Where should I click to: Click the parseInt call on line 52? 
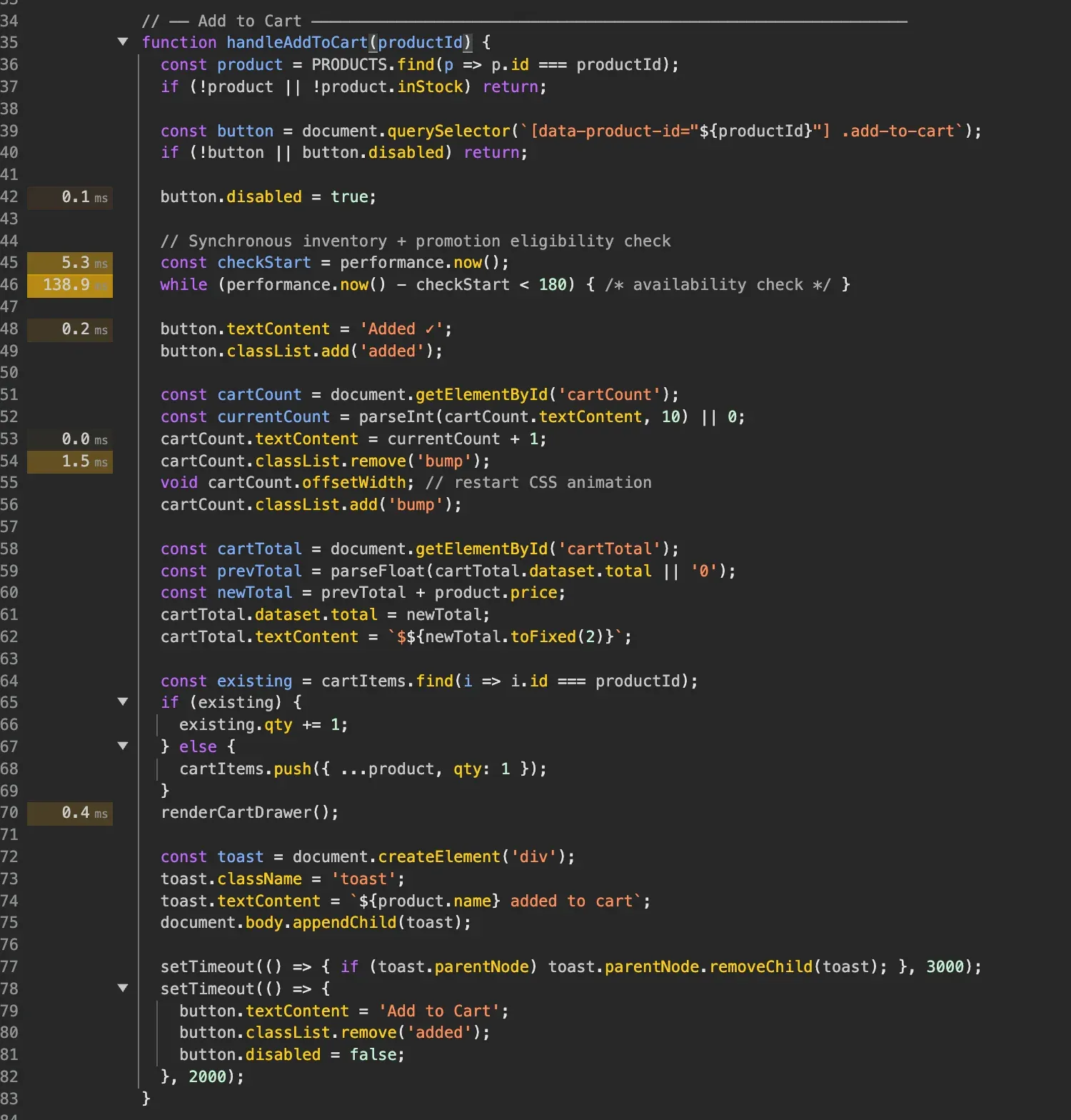tap(523, 417)
